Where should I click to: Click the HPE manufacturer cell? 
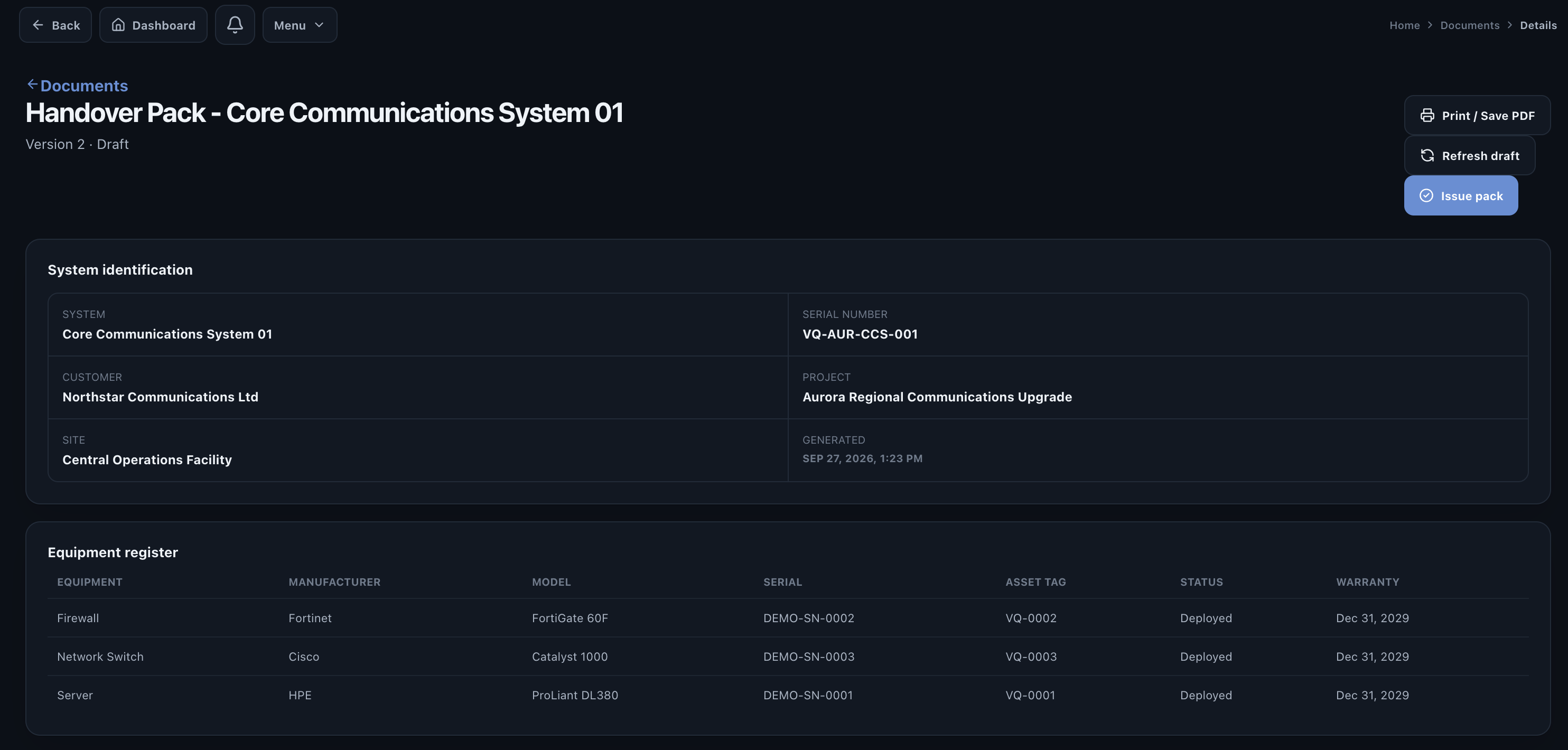(300, 695)
